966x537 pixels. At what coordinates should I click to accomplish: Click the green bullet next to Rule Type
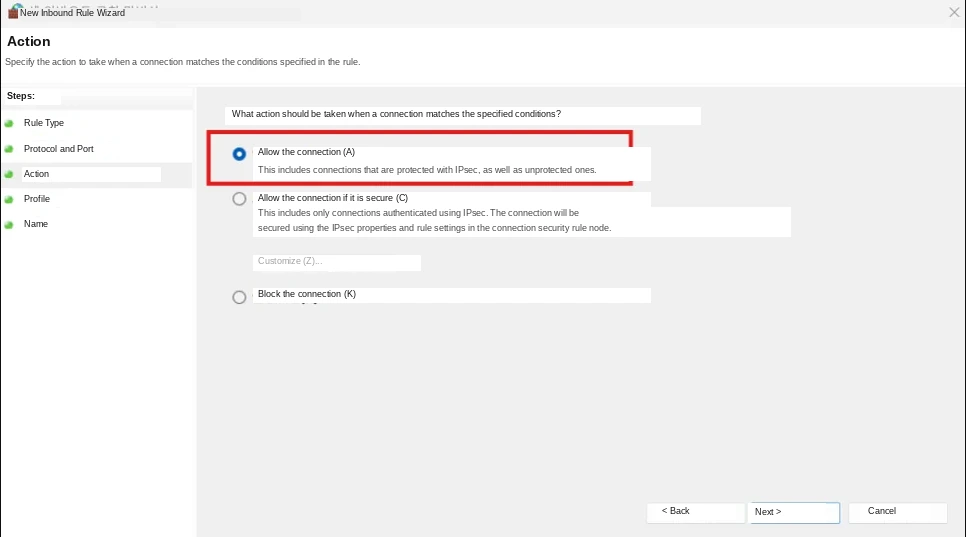9,124
